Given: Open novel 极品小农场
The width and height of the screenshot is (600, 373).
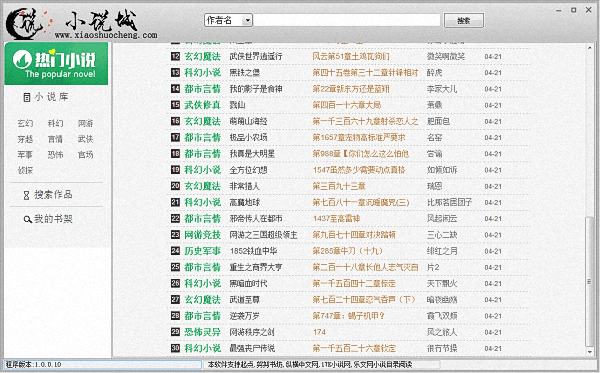Looking at the screenshot, I should click(x=248, y=137).
